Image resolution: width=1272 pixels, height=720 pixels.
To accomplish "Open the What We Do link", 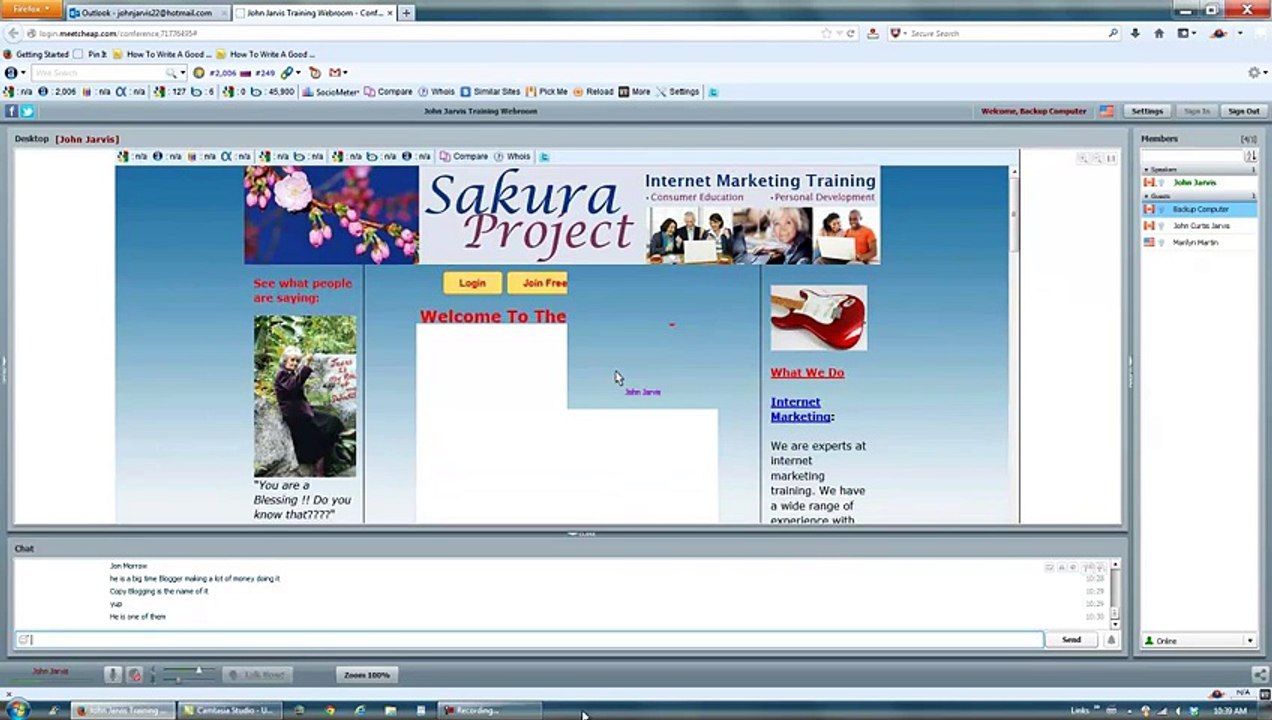I will click(x=807, y=372).
